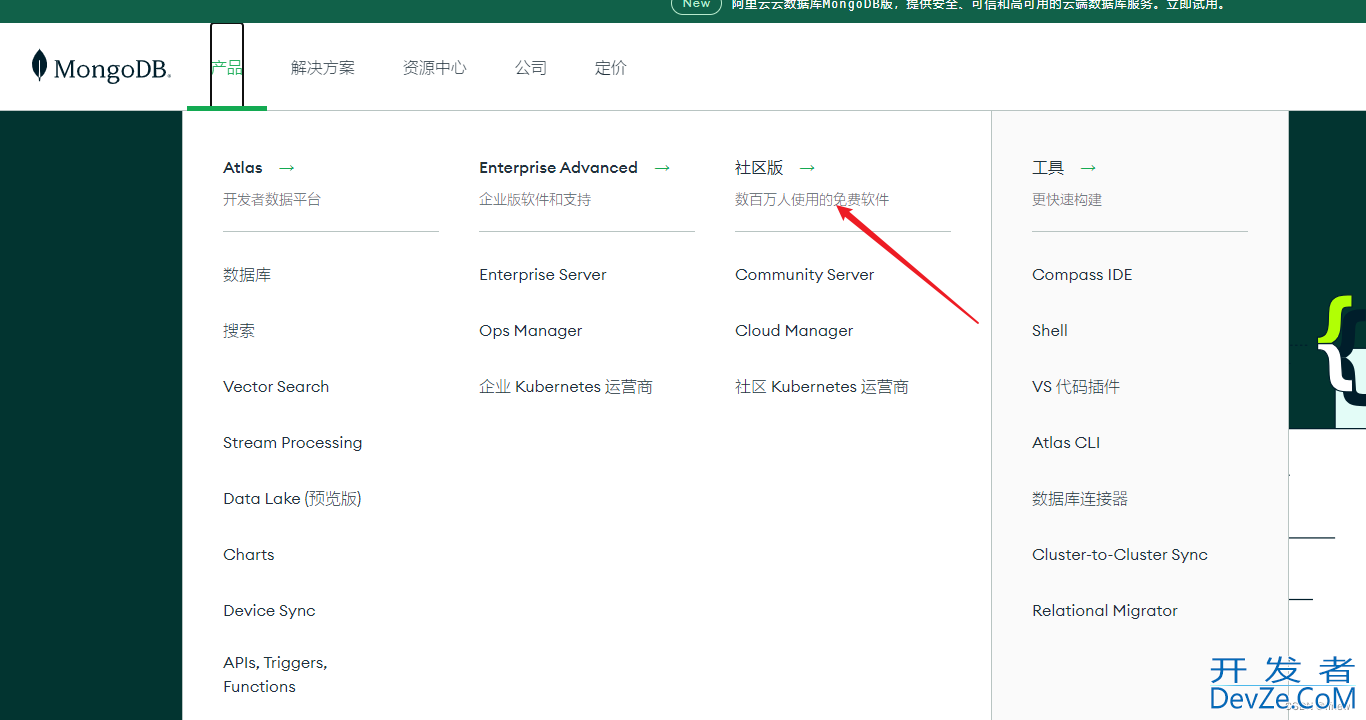The height and width of the screenshot is (720, 1366).
Task: Open Cloud Manager
Action: point(794,331)
